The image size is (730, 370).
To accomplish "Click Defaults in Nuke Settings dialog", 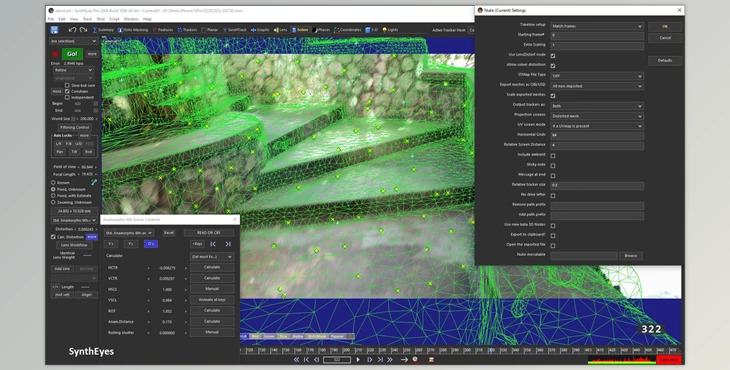I will coord(665,61).
